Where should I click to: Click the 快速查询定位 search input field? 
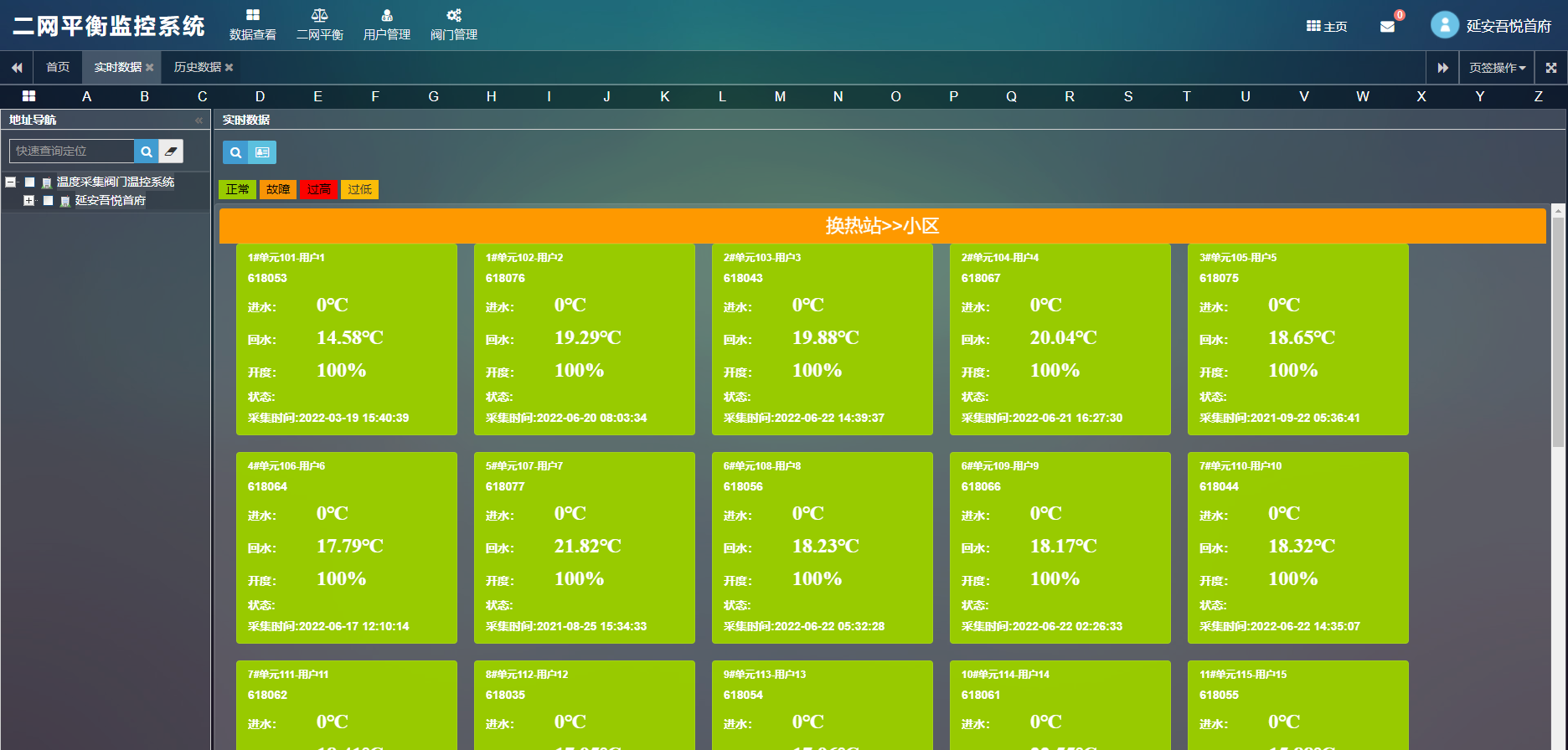pyautogui.click(x=72, y=152)
